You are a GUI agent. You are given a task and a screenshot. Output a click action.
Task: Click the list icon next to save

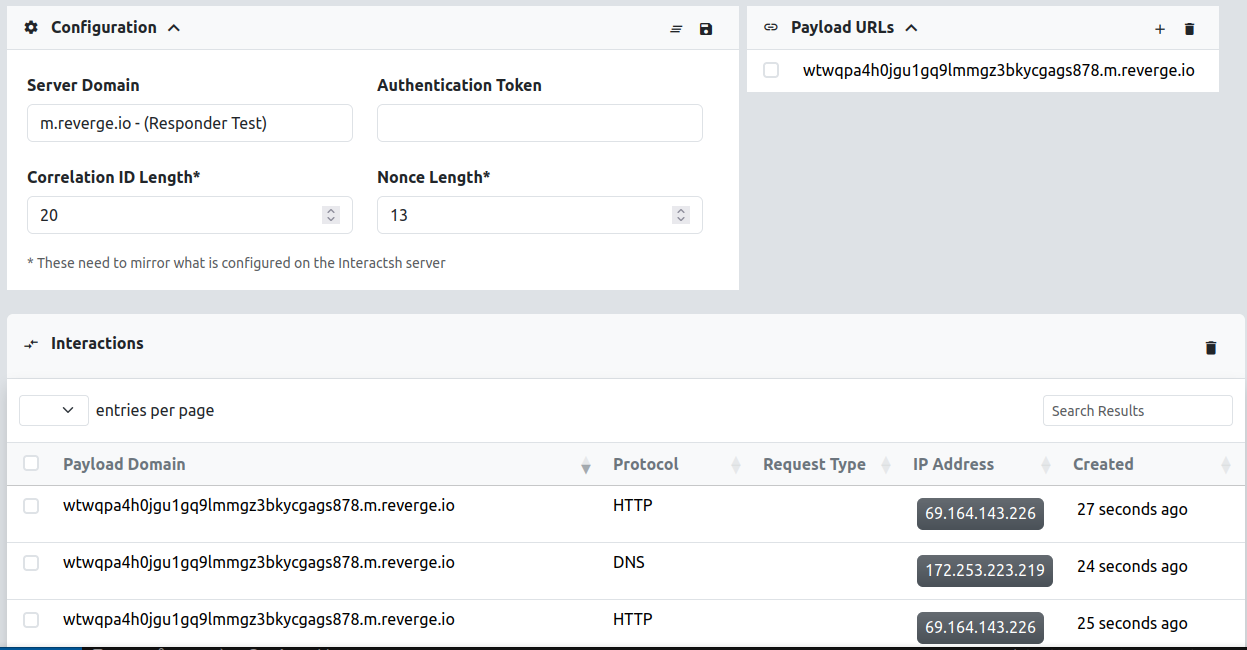point(677,29)
